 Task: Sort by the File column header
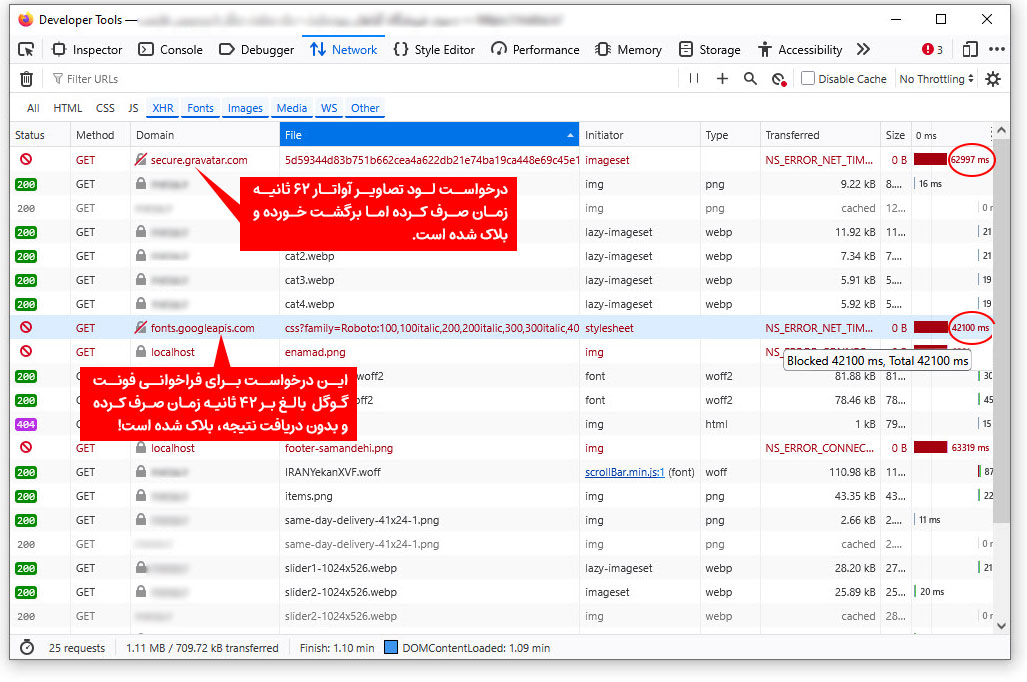point(429,135)
